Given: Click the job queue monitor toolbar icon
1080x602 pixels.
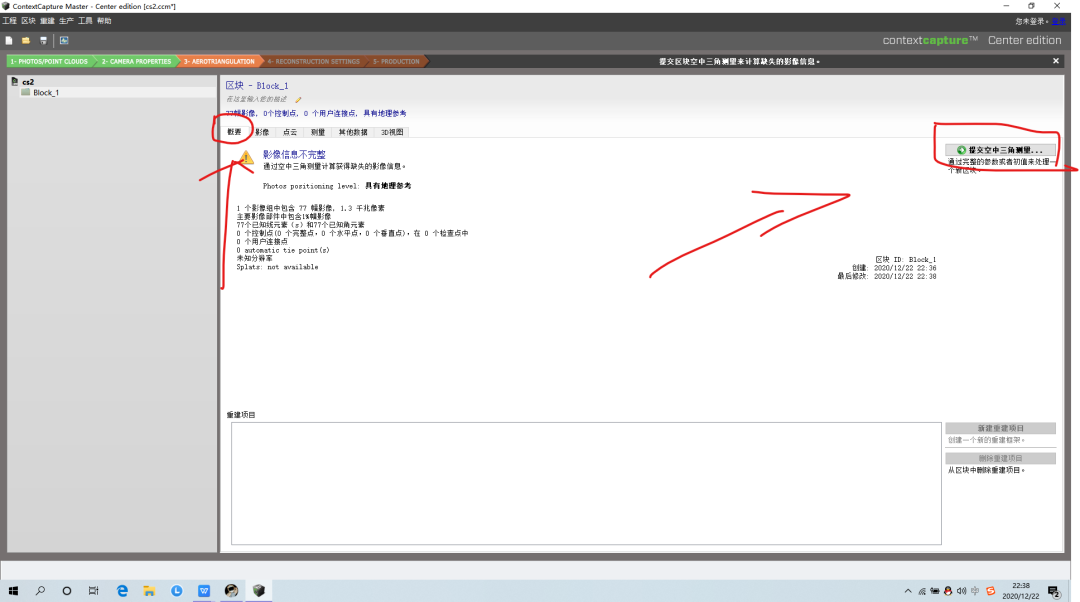Looking at the screenshot, I should [x=64, y=41].
